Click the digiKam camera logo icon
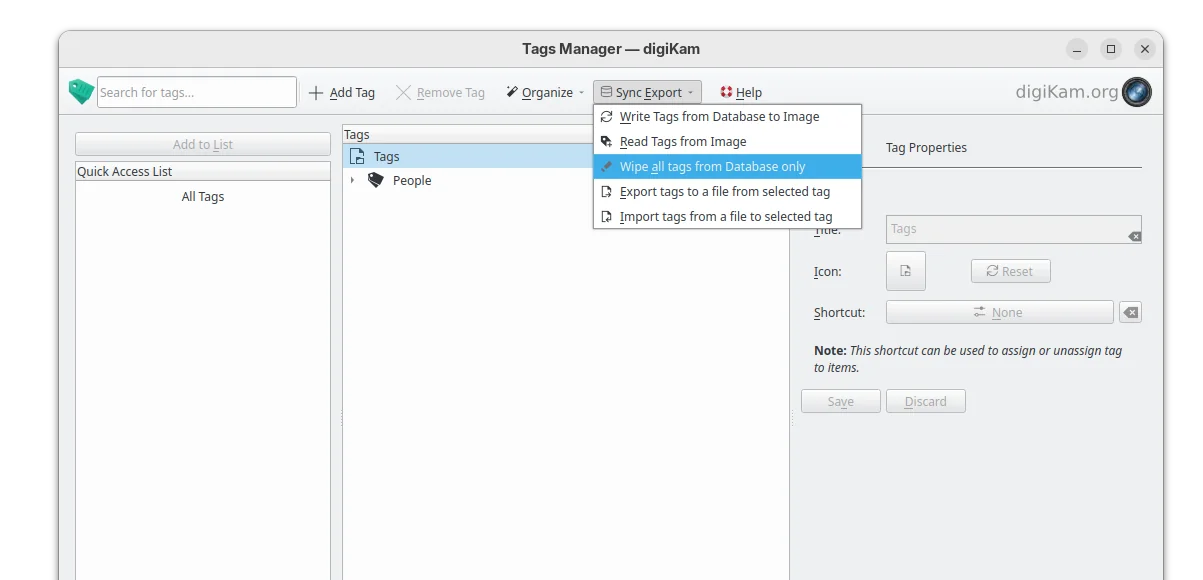The height and width of the screenshot is (580, 1203). [1137, 92]
